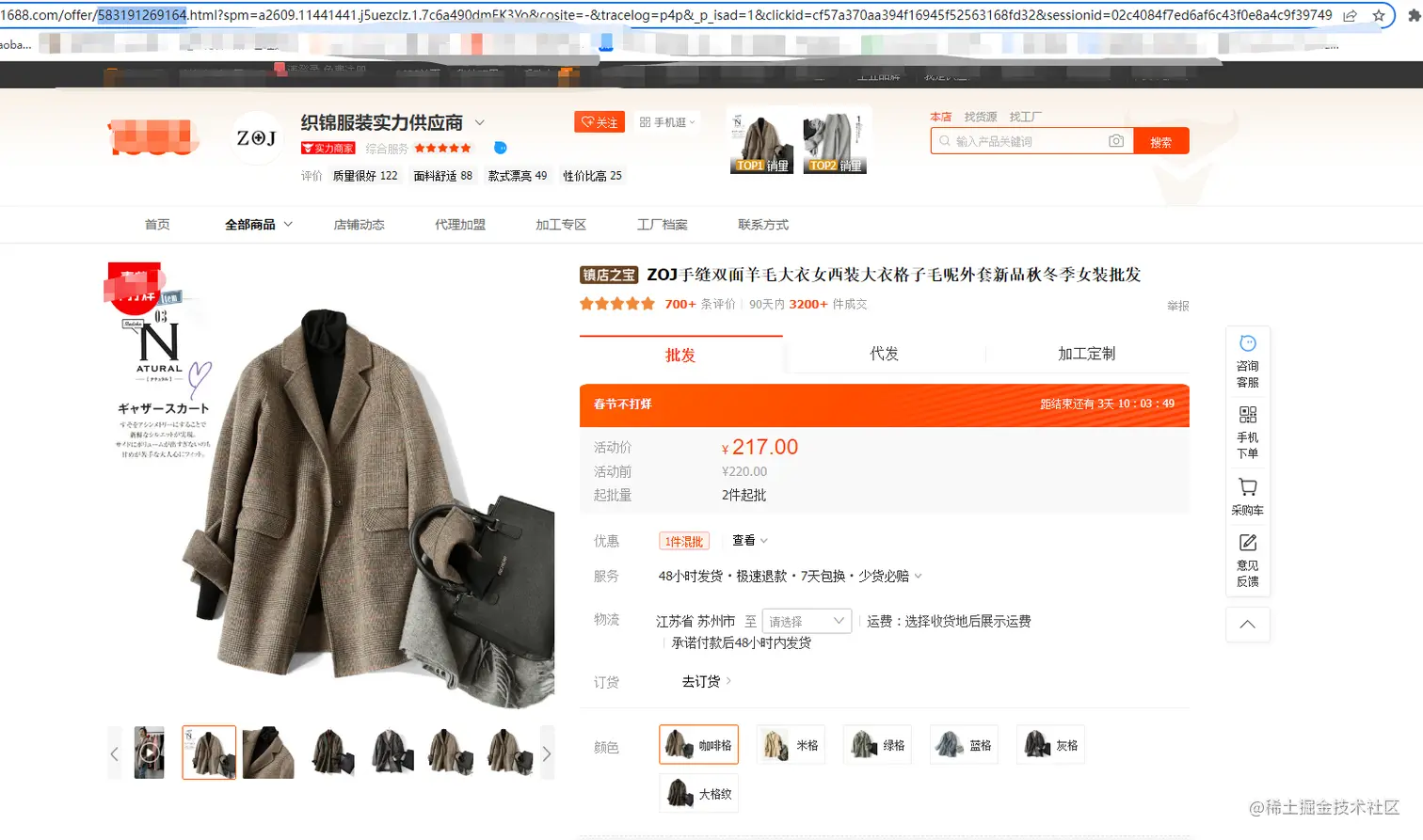Image resolution: width=1423 pixels, height=840 pixels.
Task: Go to the 首页 shop tab
Action: 157,225
